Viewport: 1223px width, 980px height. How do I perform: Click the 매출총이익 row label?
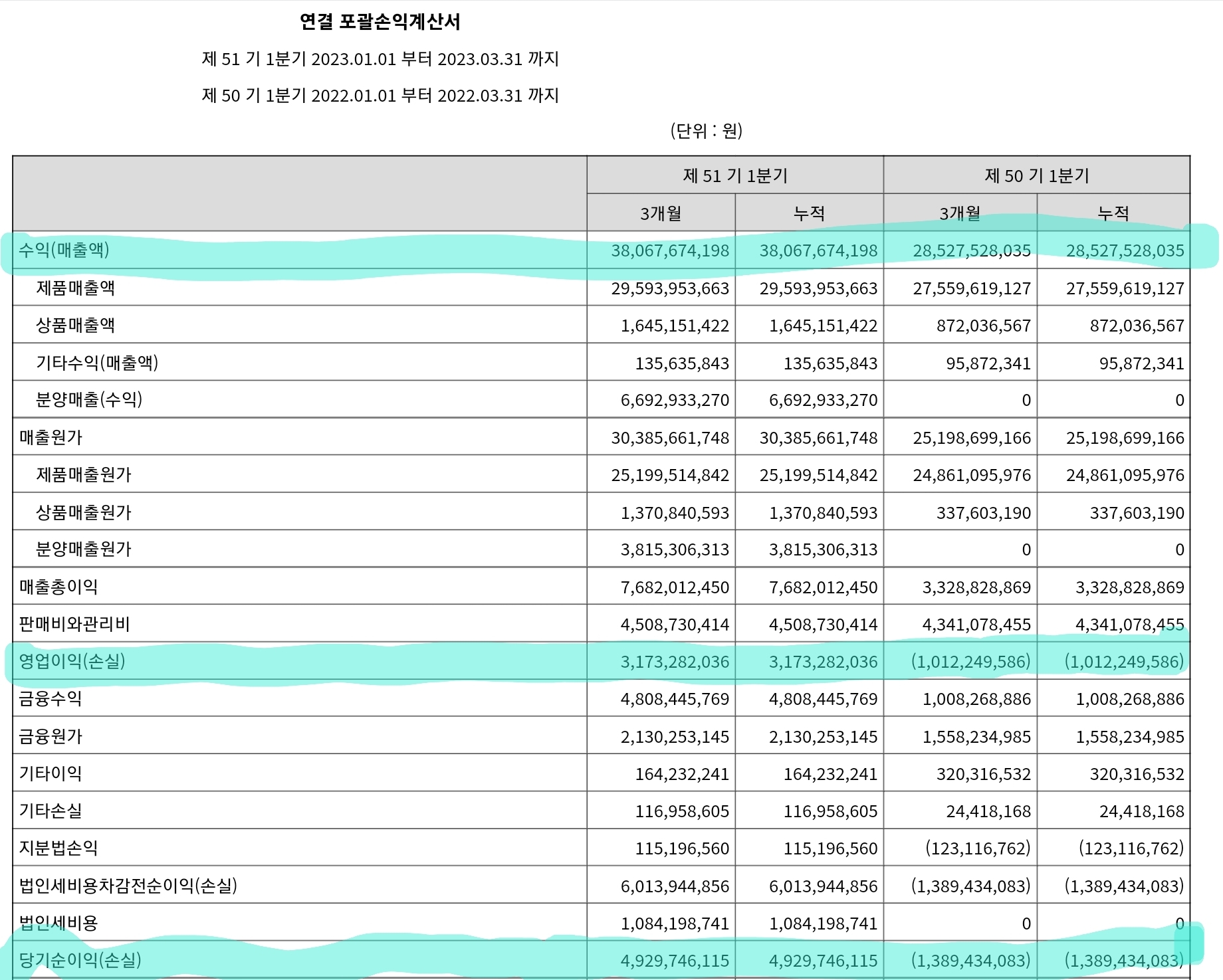pyautogui.click(x=58, y=587)
